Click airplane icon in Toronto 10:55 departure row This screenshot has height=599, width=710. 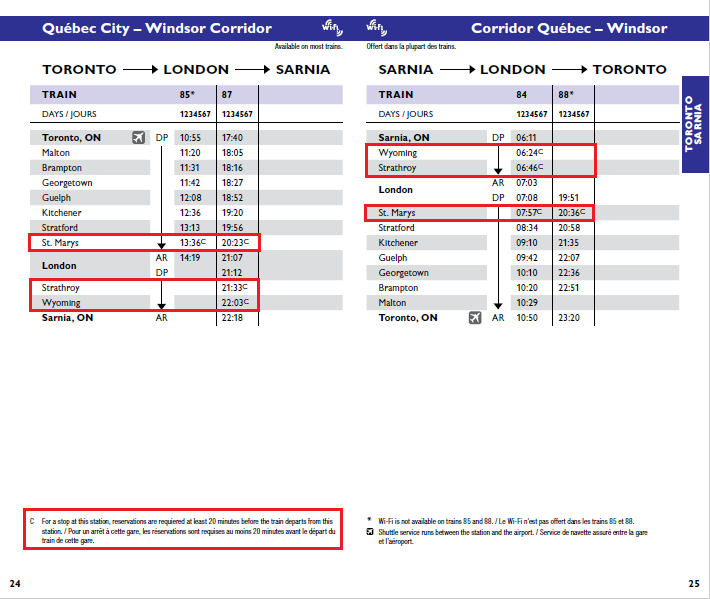[x=139, y=138]
